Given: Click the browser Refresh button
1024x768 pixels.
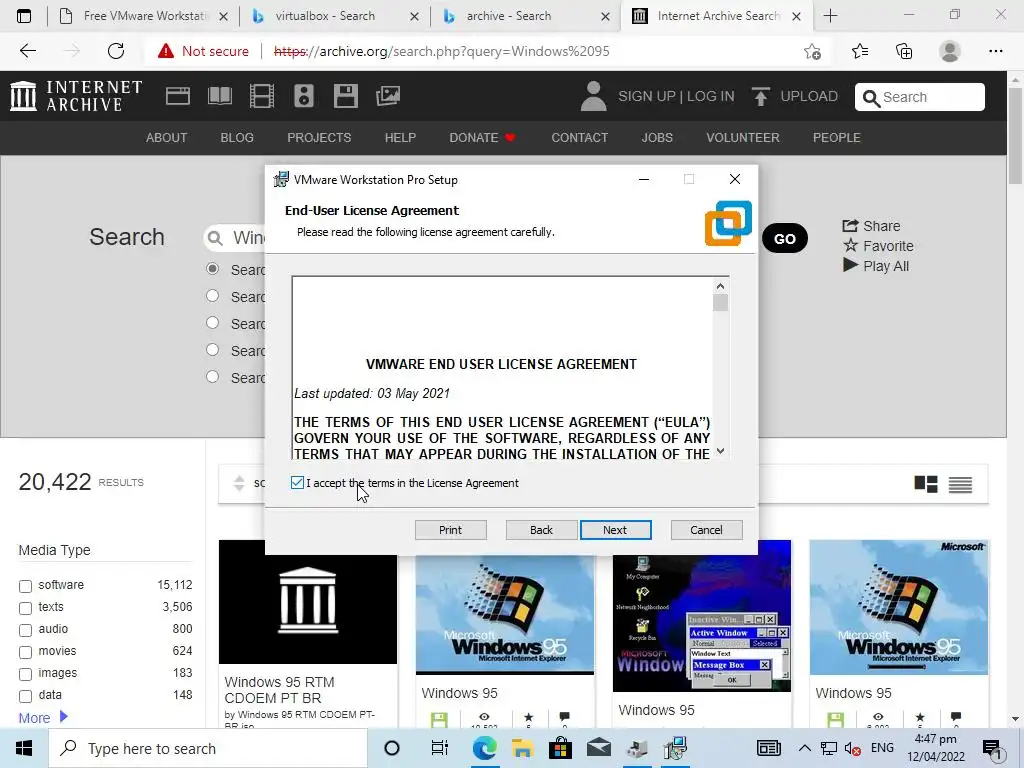Looking at the screenshot, I should 116,51.
